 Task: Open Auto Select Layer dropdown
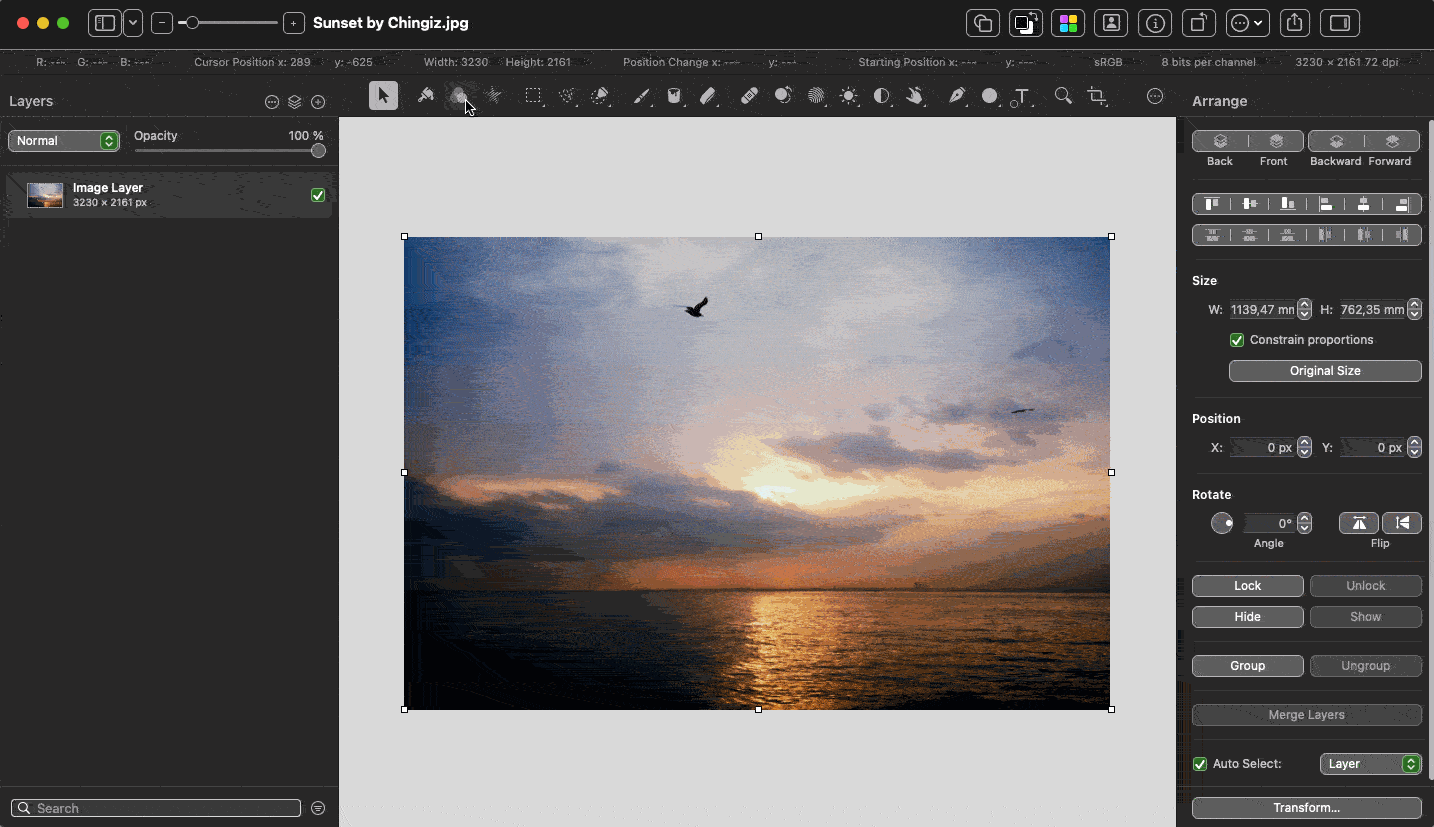pos(1371,764)
